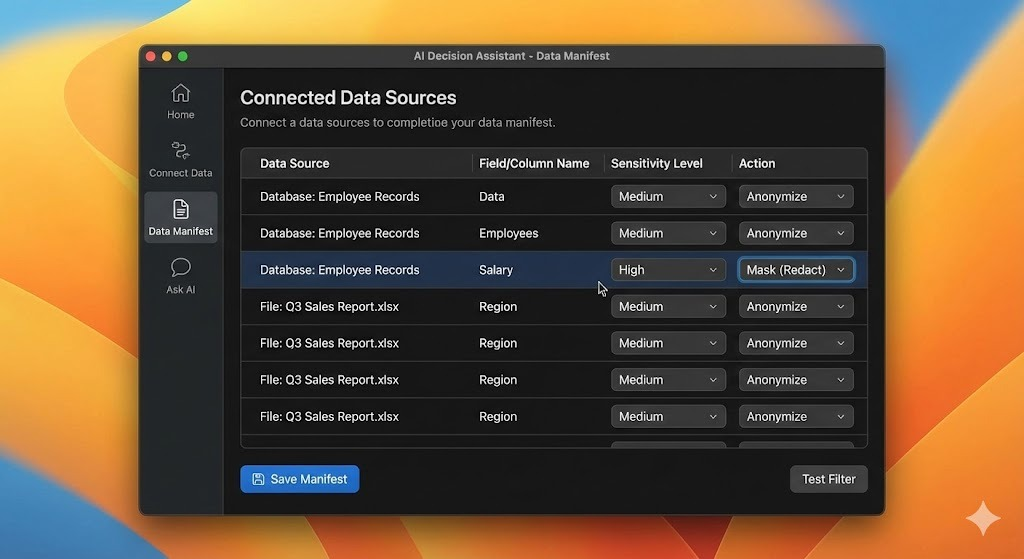Select the Data Manifest document icon
The height and width of the screenshot is (559, 1024).
click(x=180, y=209)
